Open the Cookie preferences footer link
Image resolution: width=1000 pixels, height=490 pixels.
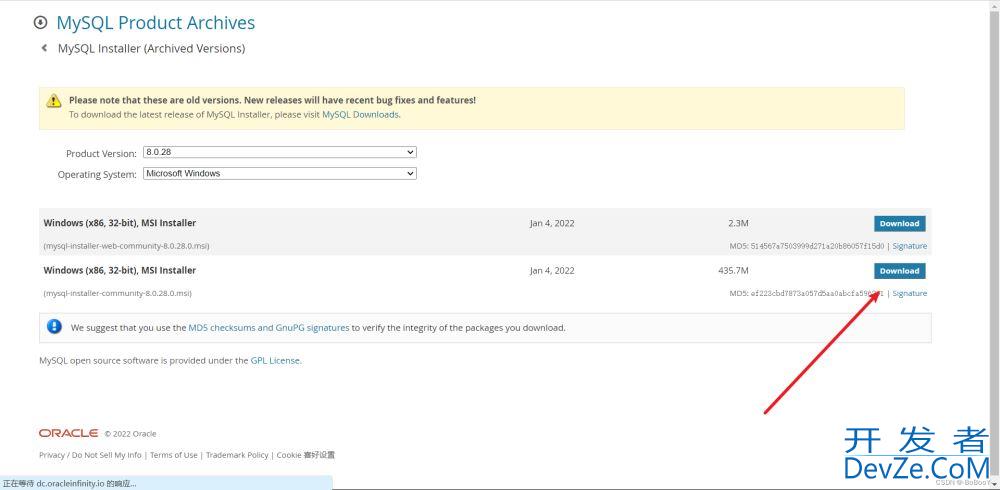[305, 455]
